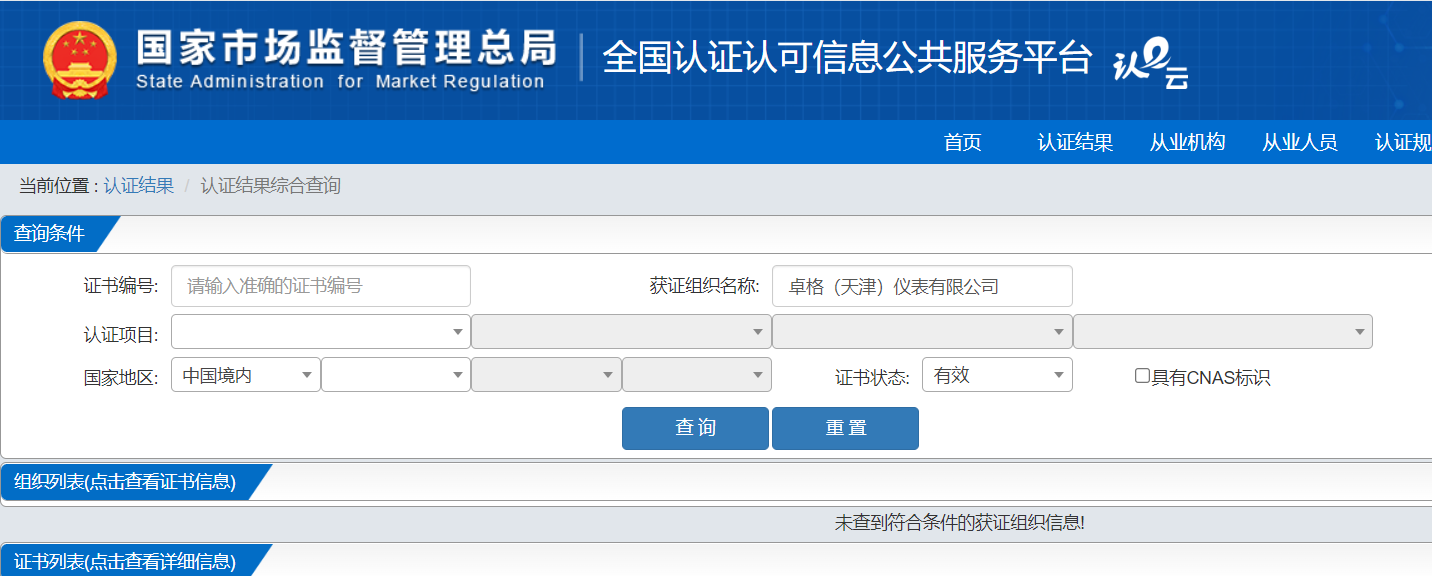Open the 认证规 nav item
1432x576 pixels.
1403,142
